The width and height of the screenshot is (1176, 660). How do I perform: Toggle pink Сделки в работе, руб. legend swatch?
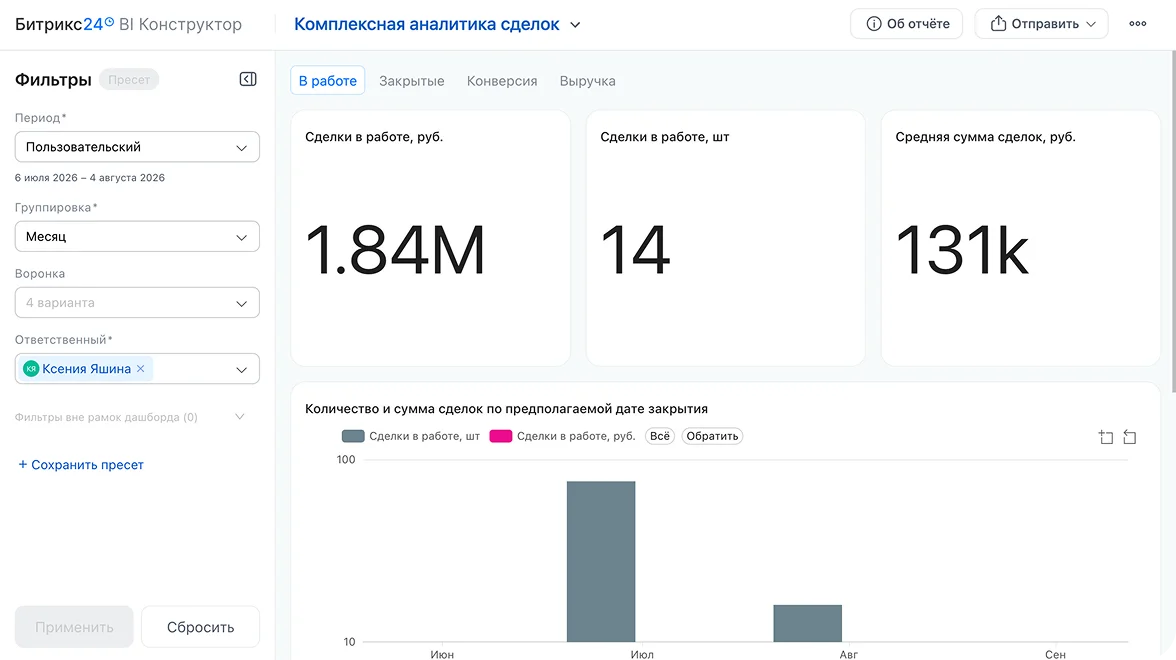pyautogui.click(x=501, y=436)
